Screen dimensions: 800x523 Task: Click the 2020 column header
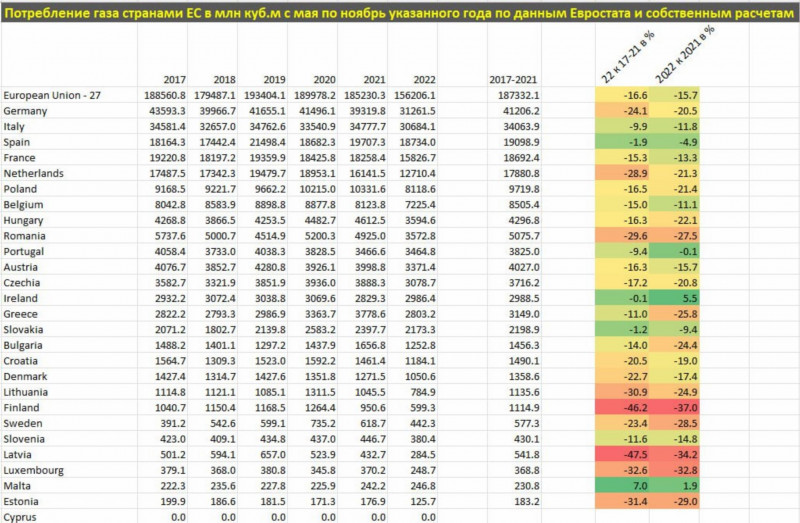point(324,80)
